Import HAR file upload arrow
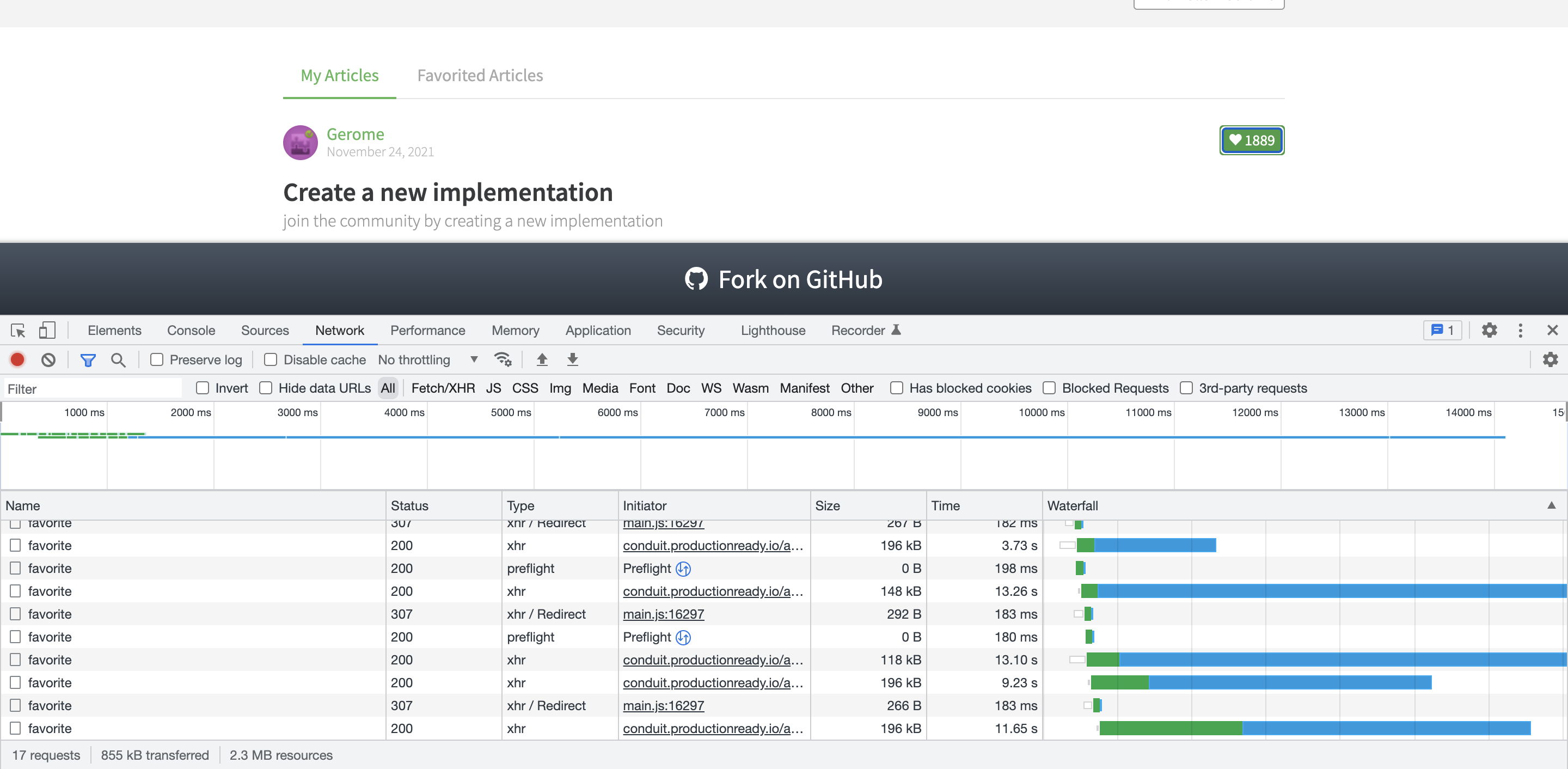Image resolution: width=1568 pixels, height=769 pixels. tap(542, 360)
